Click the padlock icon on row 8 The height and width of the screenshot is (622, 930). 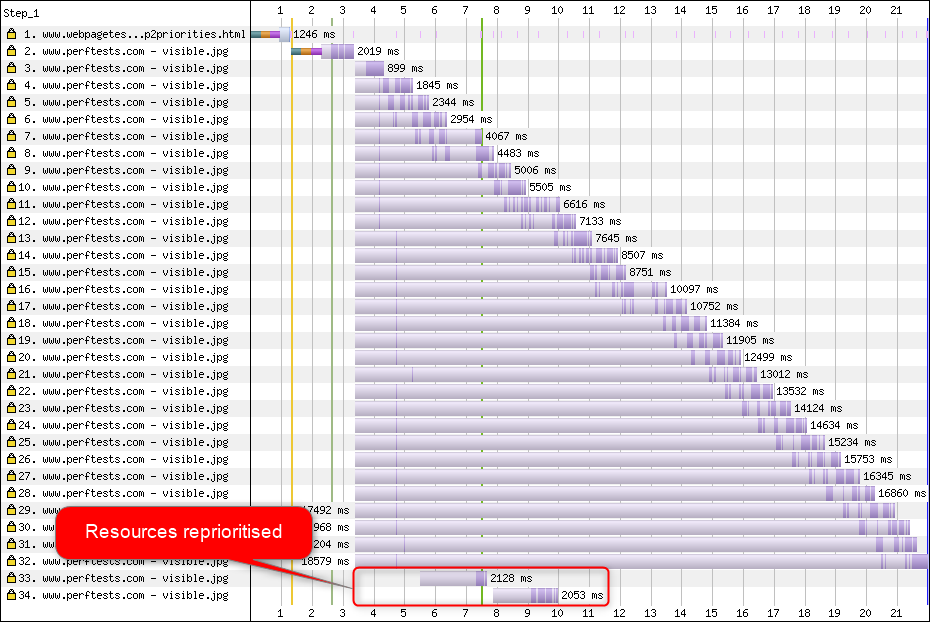(11, 153)
